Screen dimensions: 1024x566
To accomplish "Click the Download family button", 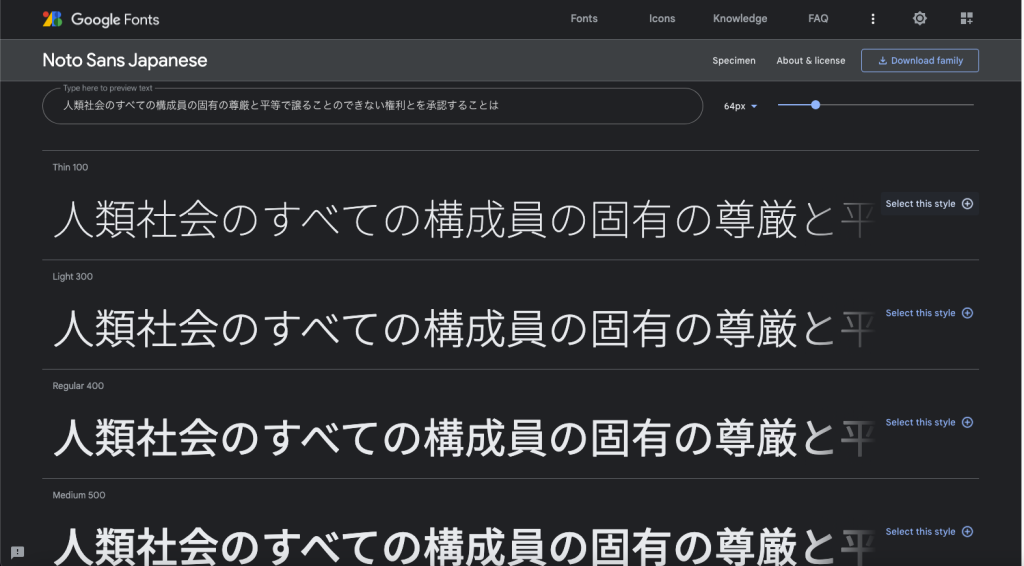I will coord(920,61).
